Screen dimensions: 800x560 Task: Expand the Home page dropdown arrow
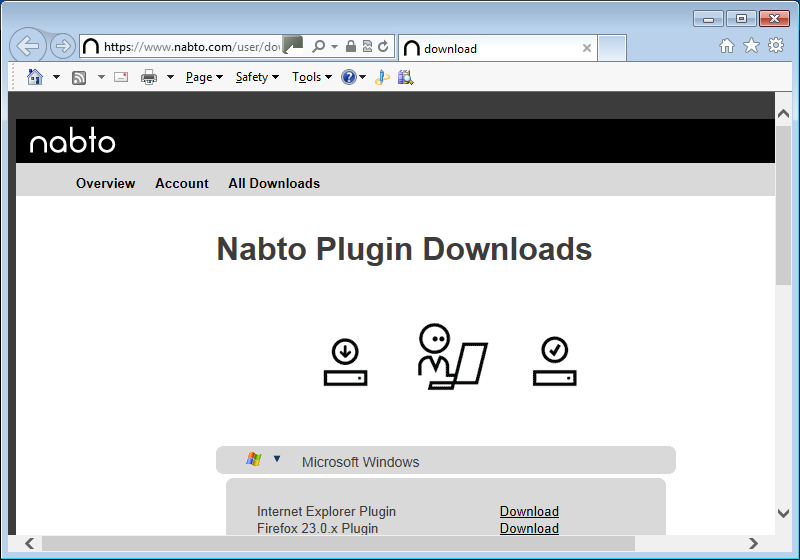[56, 77]
